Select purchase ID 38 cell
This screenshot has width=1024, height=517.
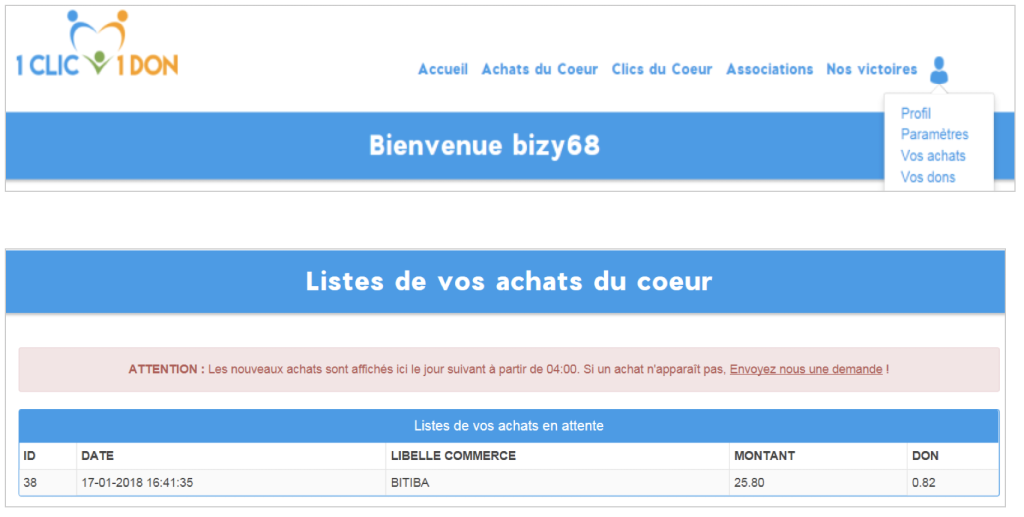point(48,483)
